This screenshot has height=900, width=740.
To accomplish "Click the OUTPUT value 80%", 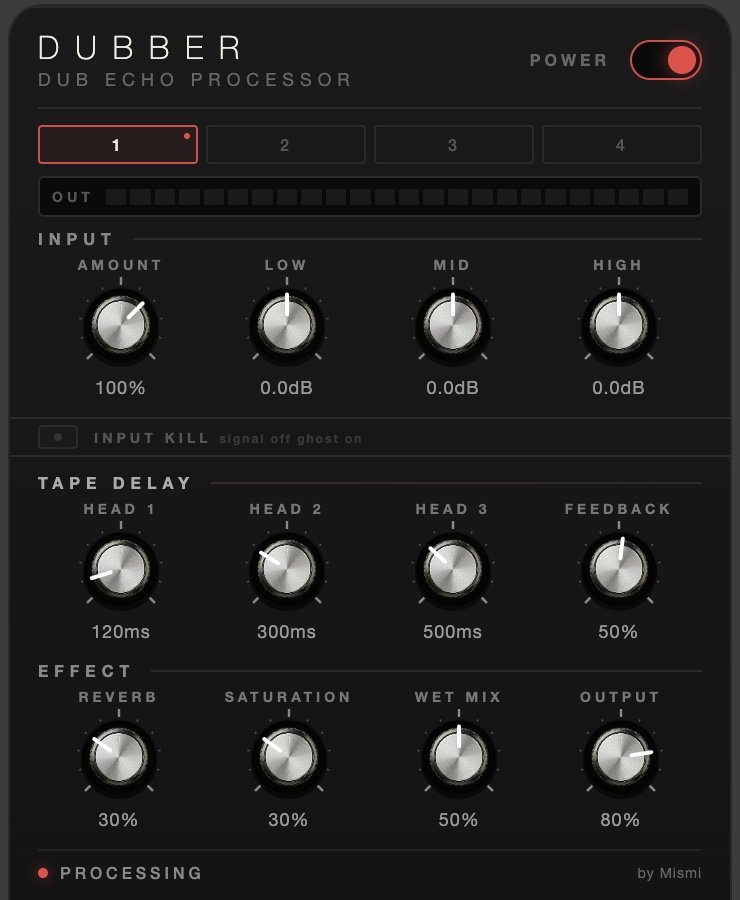I will tap(620, 820).
